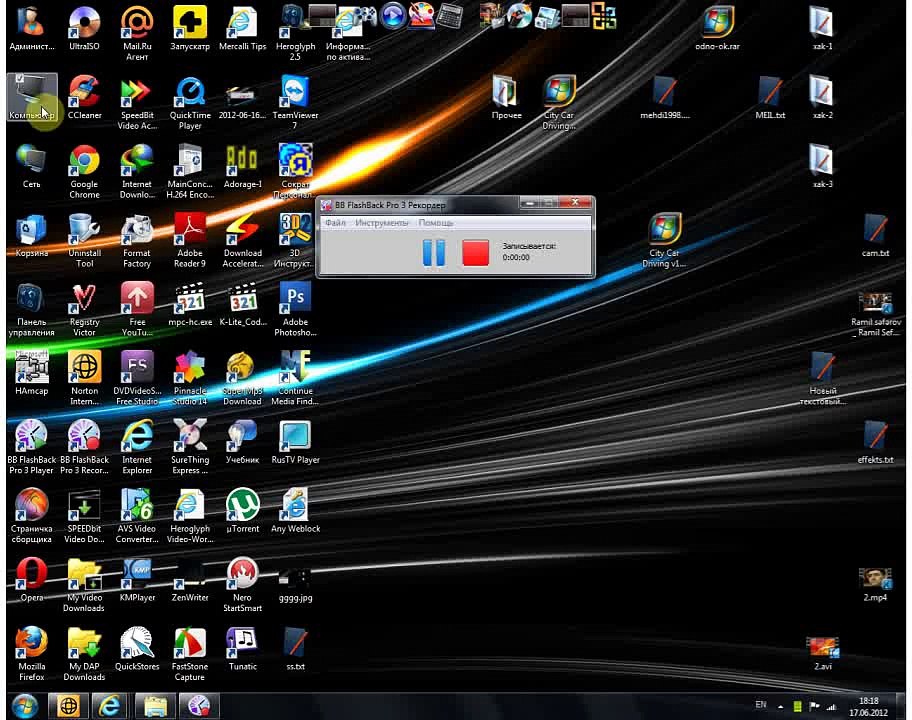Select the AVS Video Converter icon

137,516
